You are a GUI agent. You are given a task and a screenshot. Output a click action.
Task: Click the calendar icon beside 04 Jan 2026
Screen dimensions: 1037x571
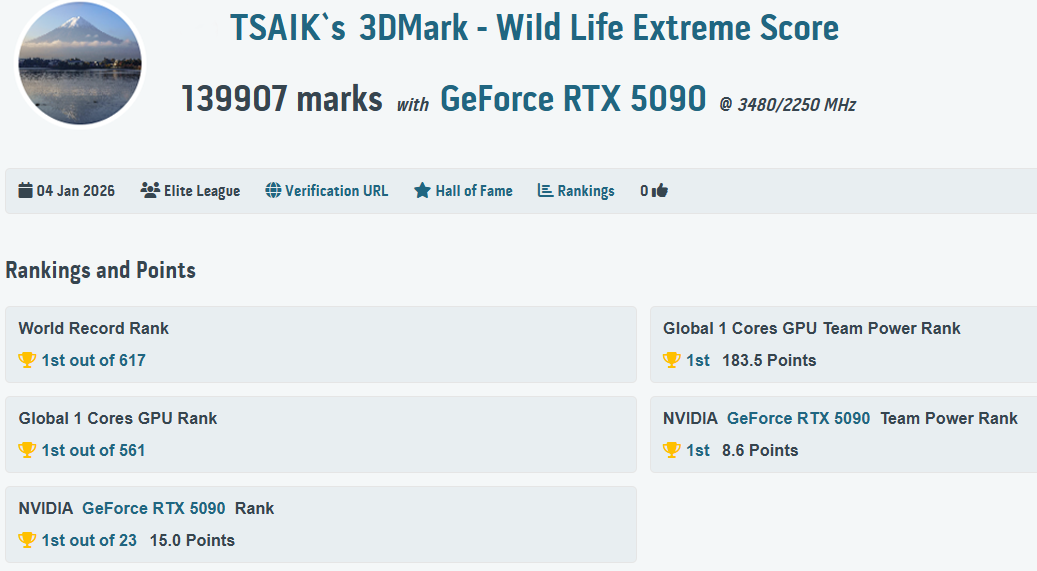point(26,191)
